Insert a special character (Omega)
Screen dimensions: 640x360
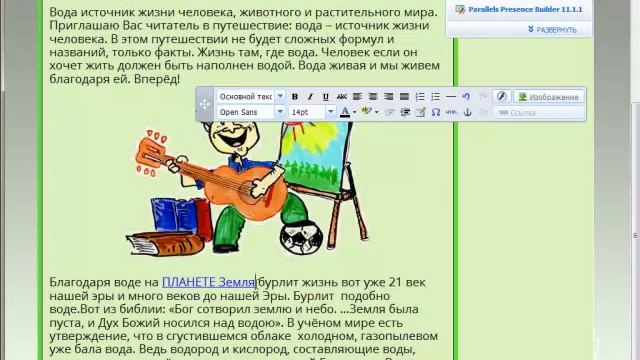coord(436,112)
